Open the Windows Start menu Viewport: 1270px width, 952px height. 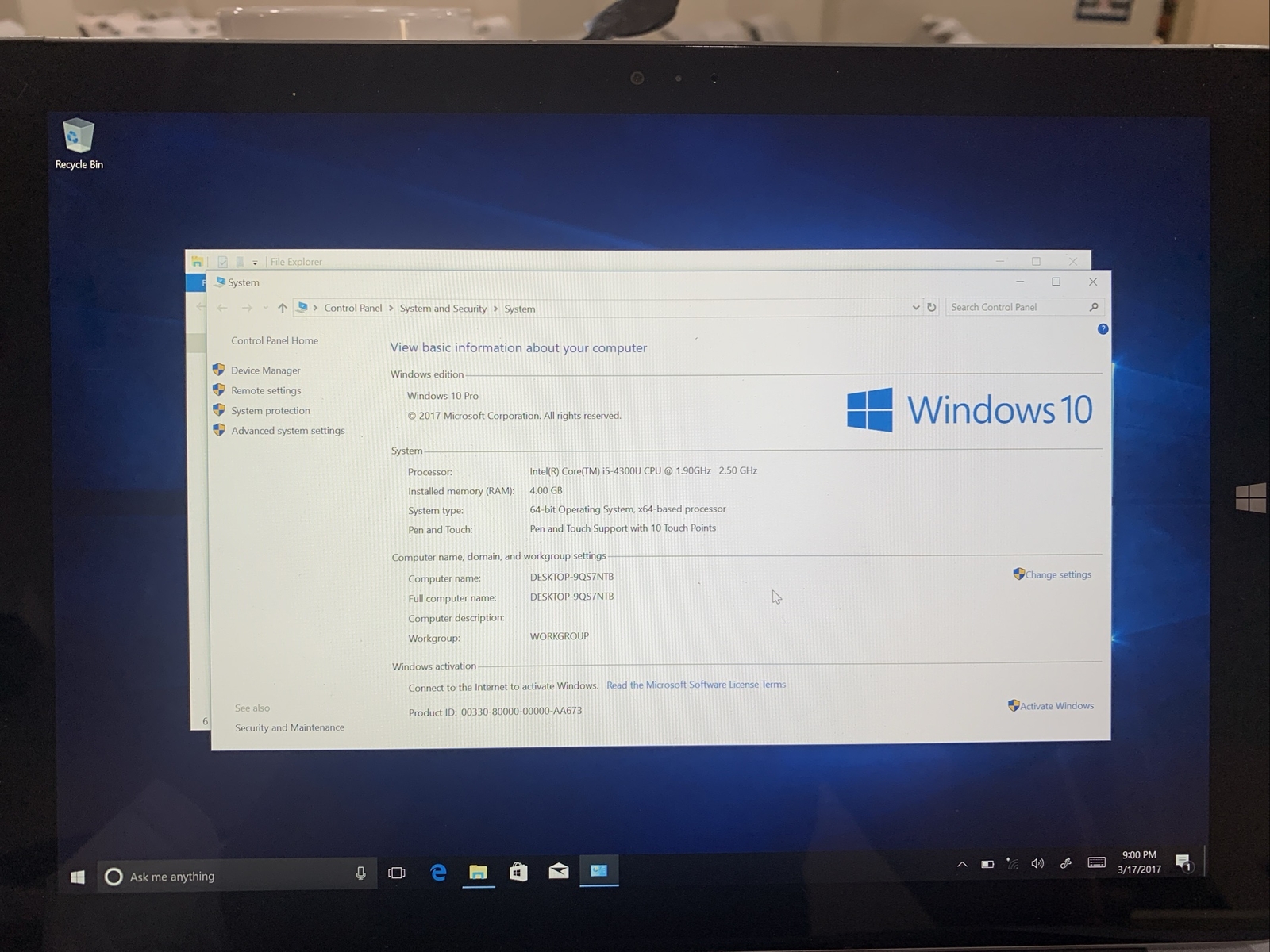[77, 877]
